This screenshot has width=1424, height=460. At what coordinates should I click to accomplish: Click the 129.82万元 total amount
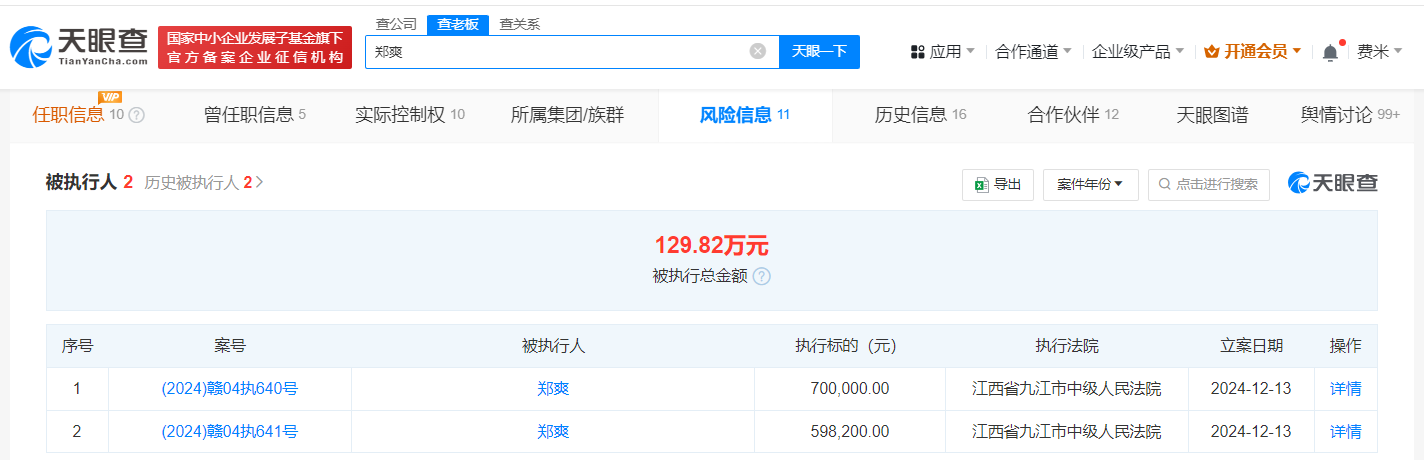tap(711, 246)
